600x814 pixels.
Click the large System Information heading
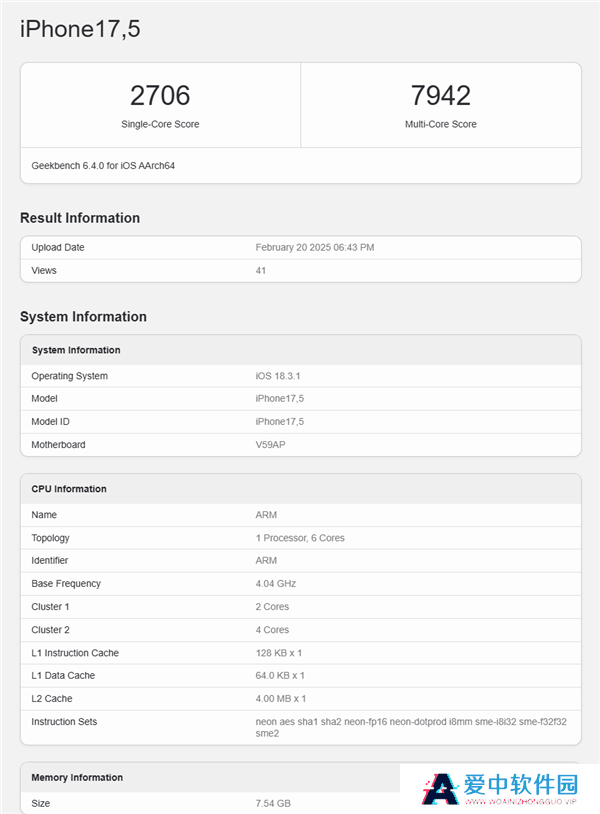(83, 317)
